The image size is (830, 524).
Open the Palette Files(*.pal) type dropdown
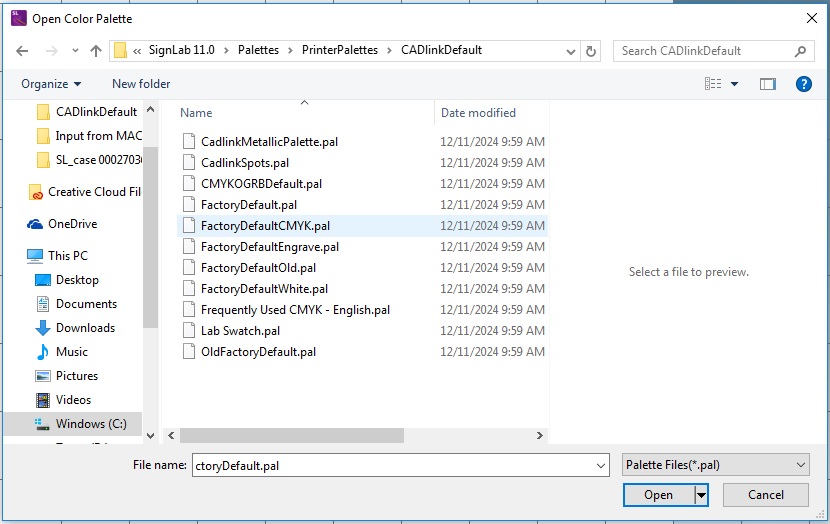pyautogui.click(x=716, y=465)
